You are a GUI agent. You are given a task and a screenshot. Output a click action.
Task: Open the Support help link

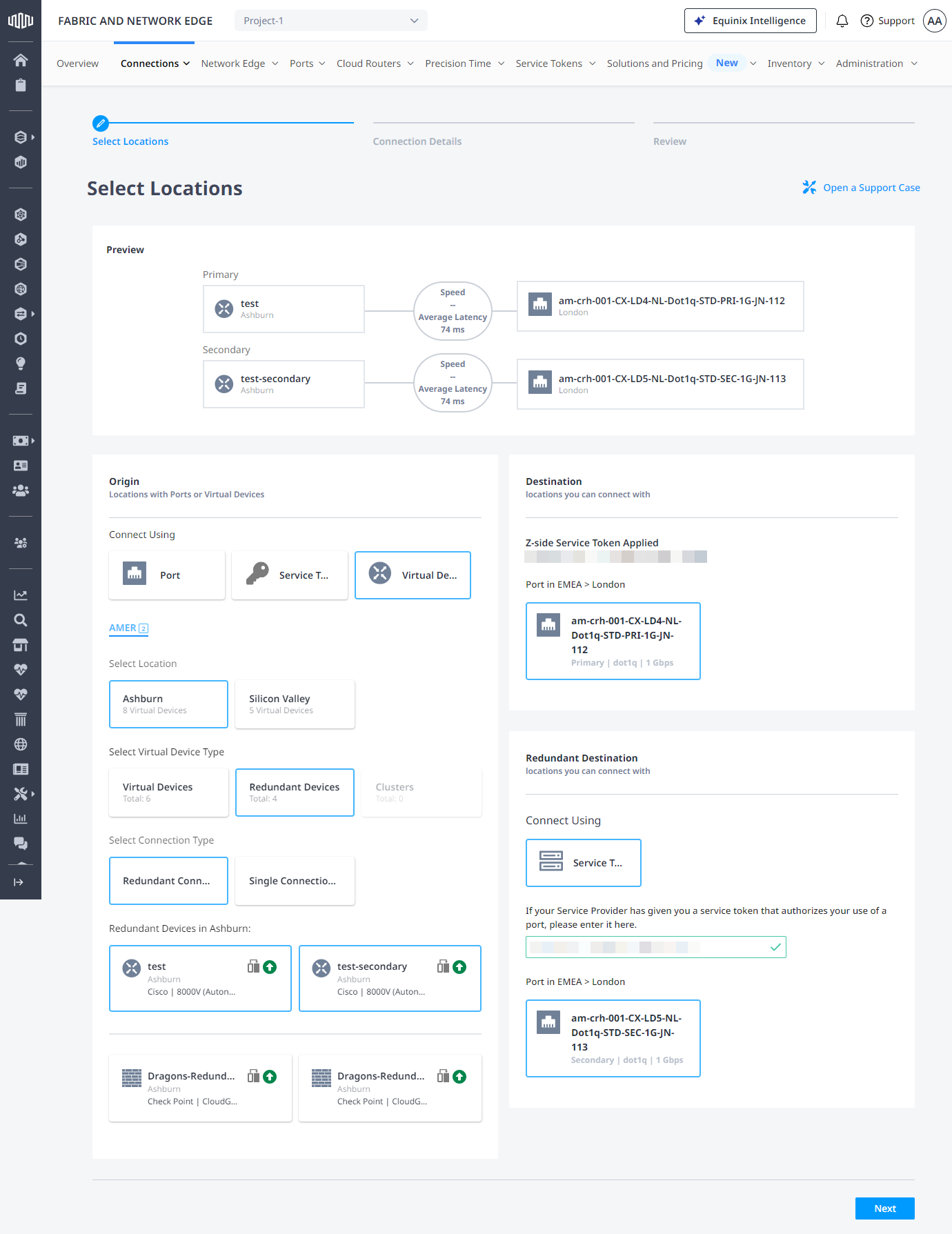point(887,21)
